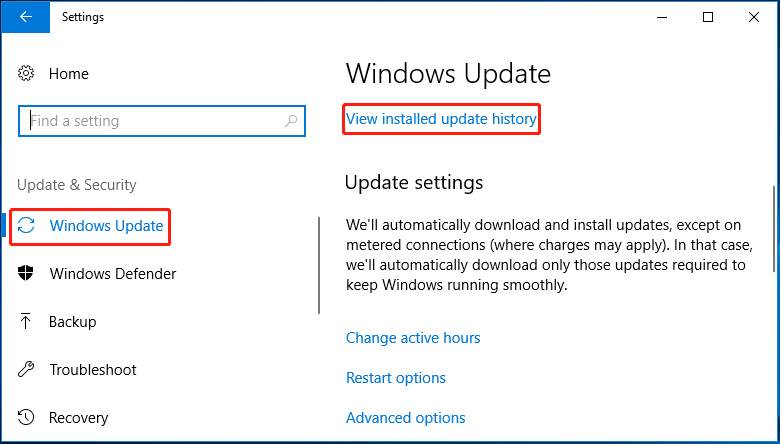Open Home via the gear icon
The width and height of the screenshot is (780, 444).
[26, 74]
